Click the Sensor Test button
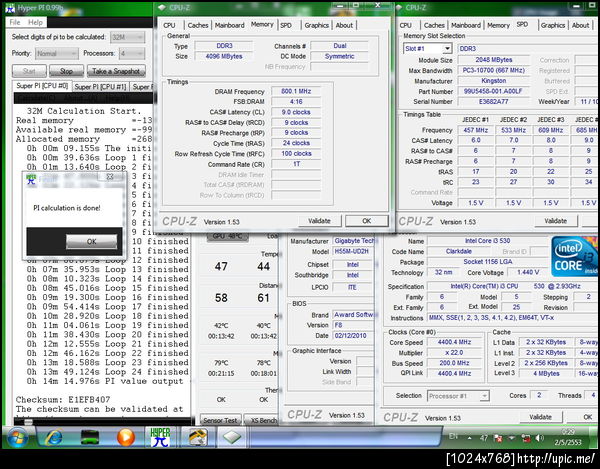 coord(220,420)
